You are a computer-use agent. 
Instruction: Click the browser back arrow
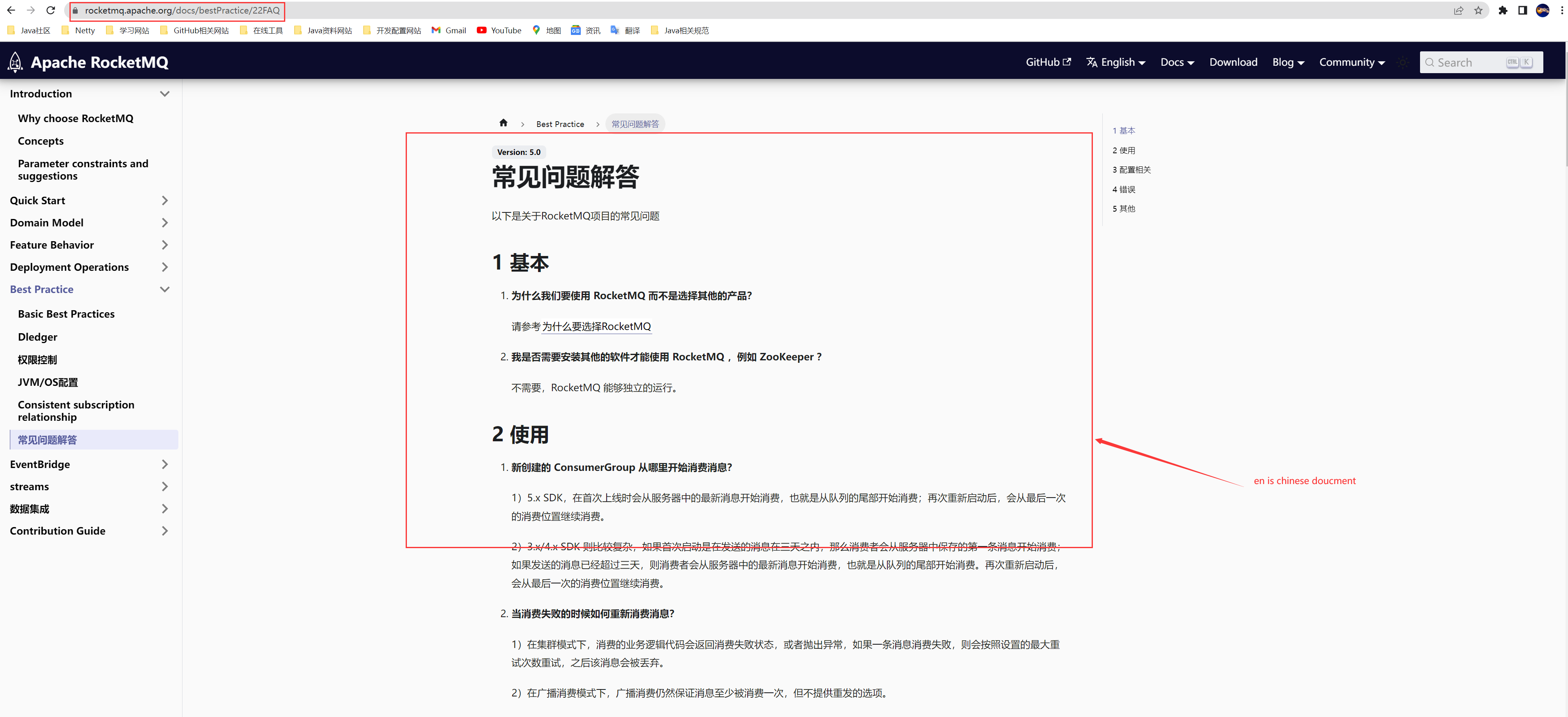[x=11, y=10]
